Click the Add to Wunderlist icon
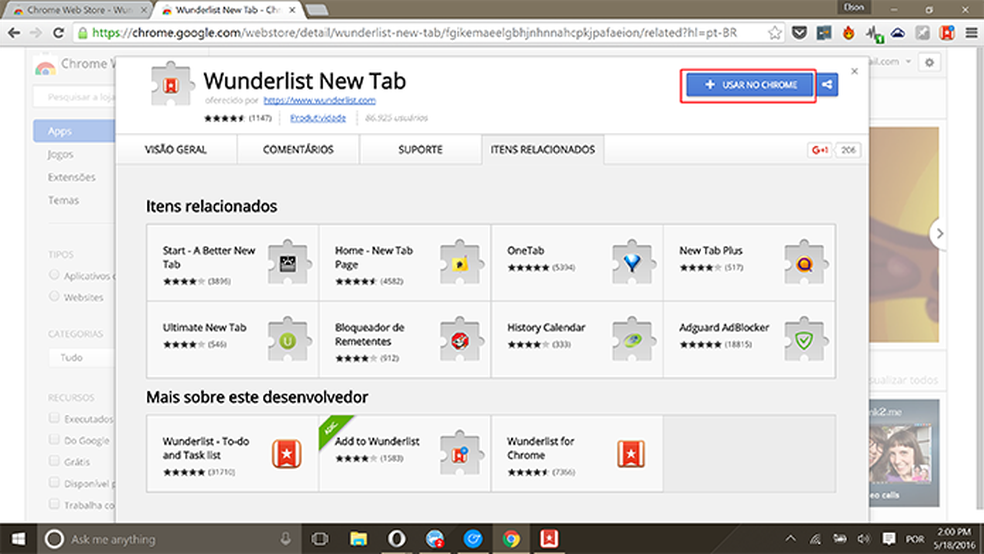This screenshot has width=984, height=554. (461, 453)
